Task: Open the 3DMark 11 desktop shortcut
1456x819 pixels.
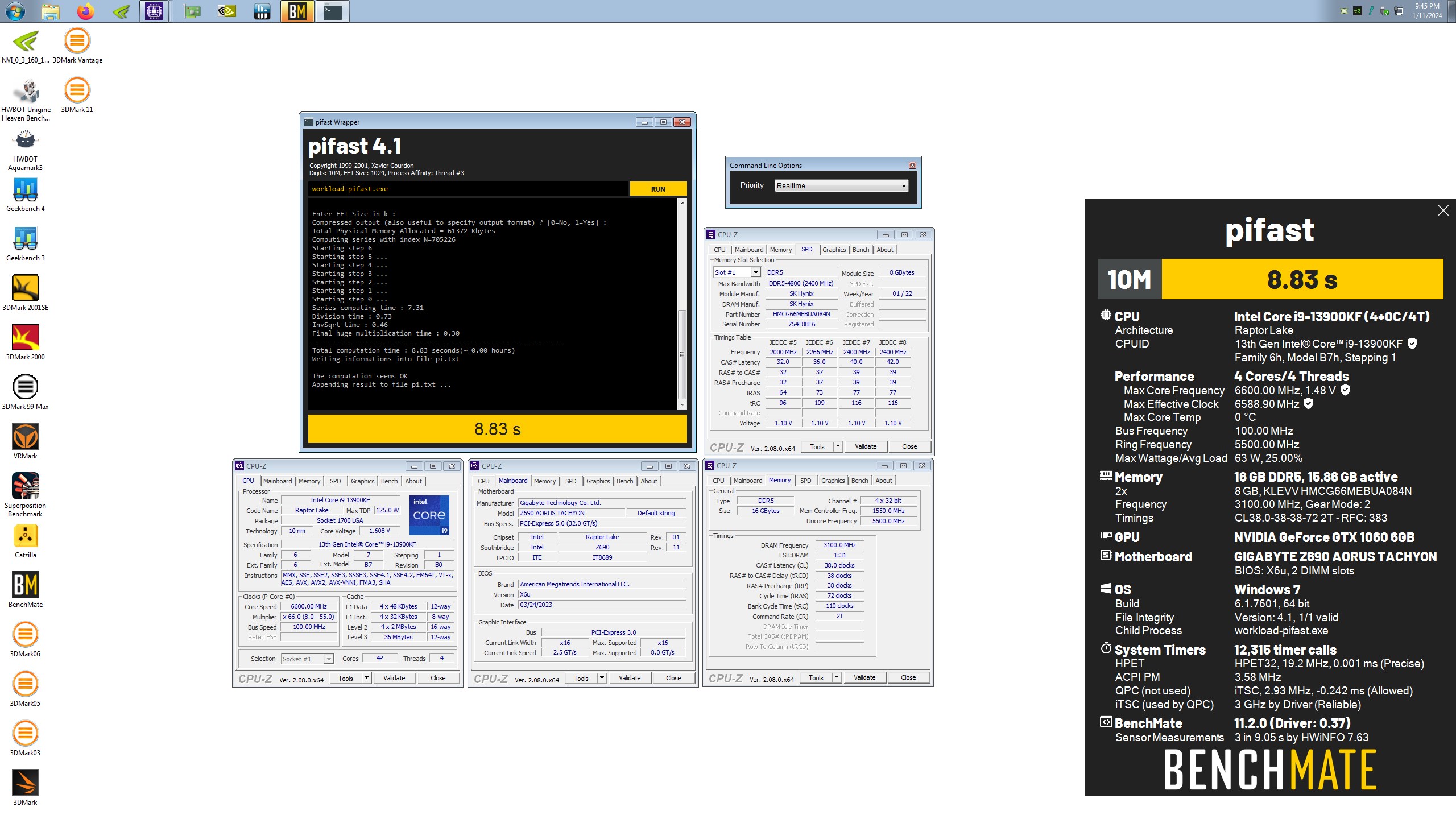Action: 77,96
